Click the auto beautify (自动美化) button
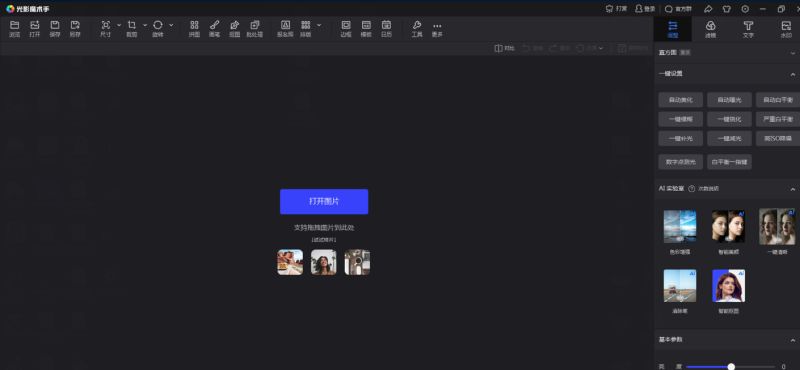This screenshot has width=800, height=370. (681, 100)
